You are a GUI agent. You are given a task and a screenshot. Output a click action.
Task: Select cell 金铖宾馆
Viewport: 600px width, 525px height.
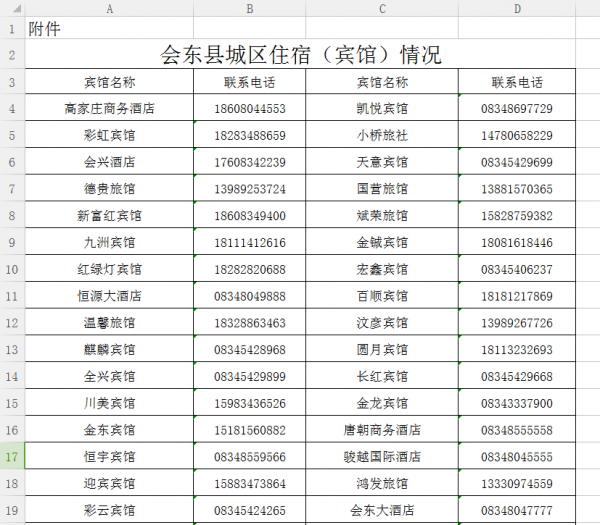tap(382, 242)
